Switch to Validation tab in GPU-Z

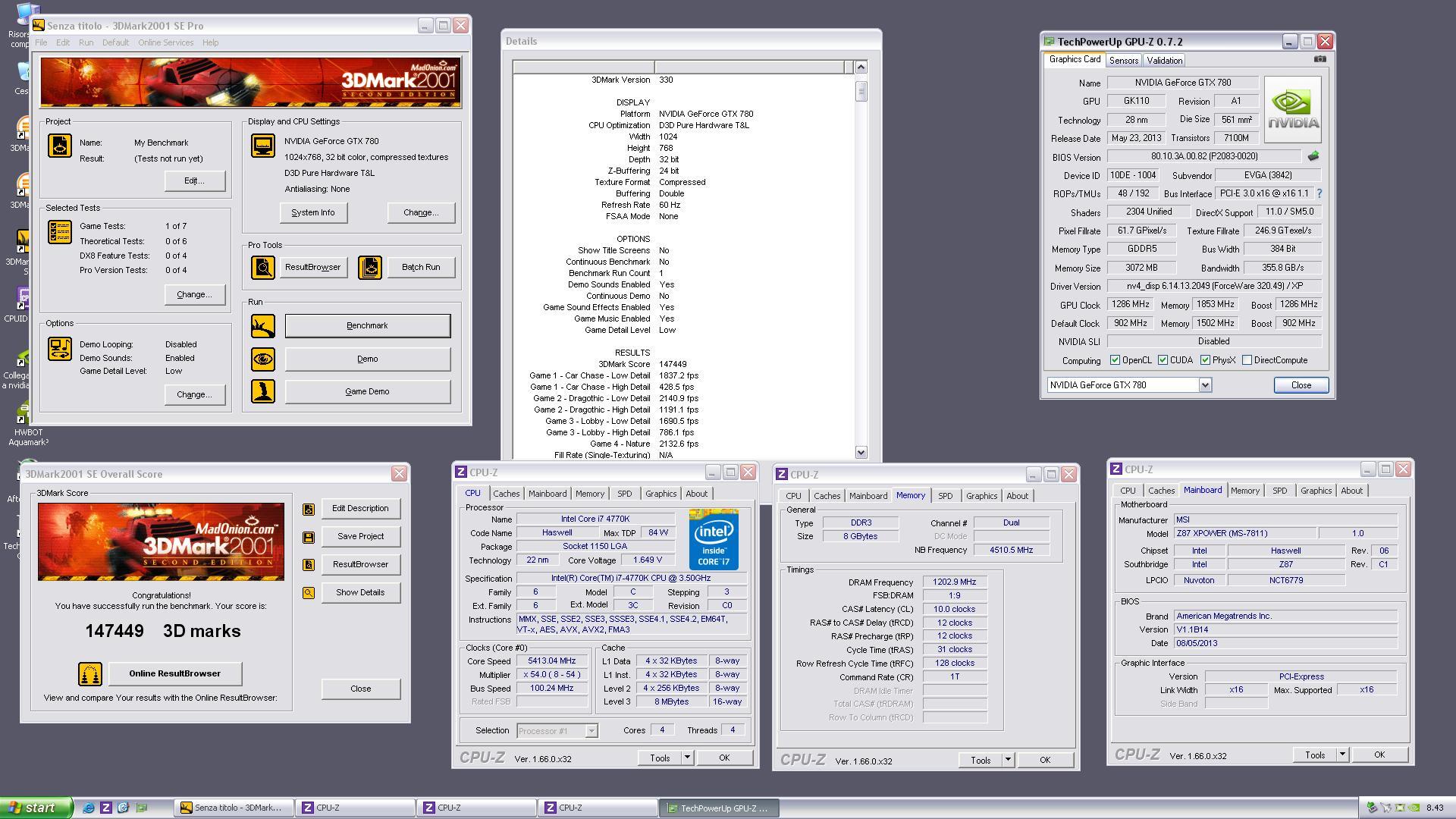1164,61
